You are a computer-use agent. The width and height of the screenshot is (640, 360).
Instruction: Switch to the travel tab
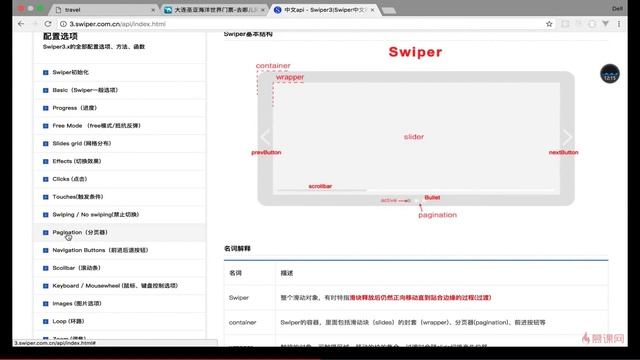point(104,9)
